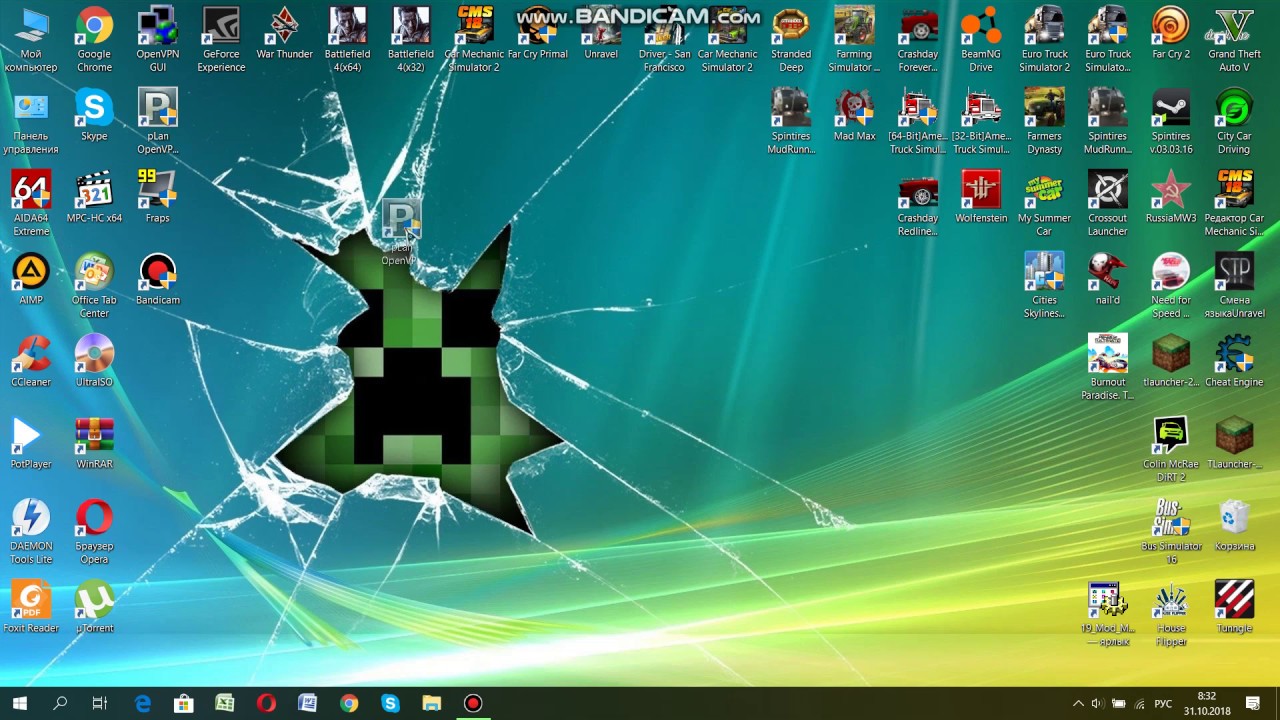Select the CCleaner desktop icon
The width and height of the screenshot is (1280, 720).
(31, 360)
